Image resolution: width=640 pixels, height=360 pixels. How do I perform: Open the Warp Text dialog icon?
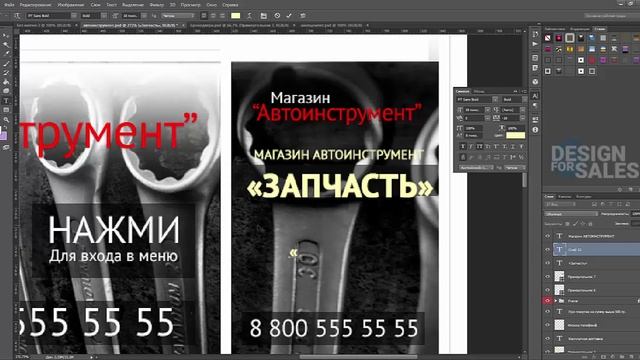pos(249,16)
